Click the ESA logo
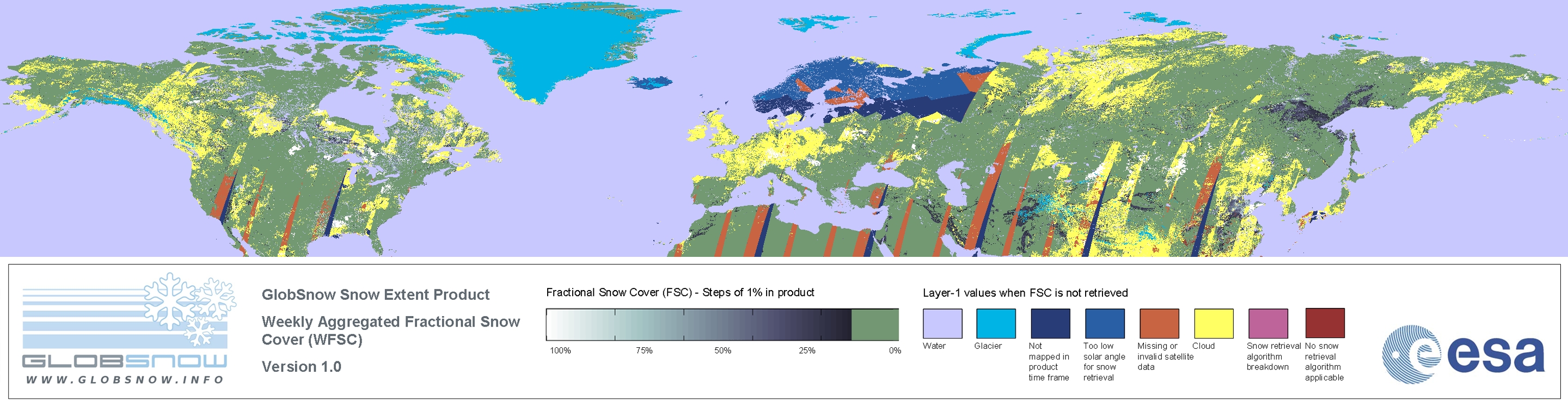1568x406 pixels. coord(1463,354)
